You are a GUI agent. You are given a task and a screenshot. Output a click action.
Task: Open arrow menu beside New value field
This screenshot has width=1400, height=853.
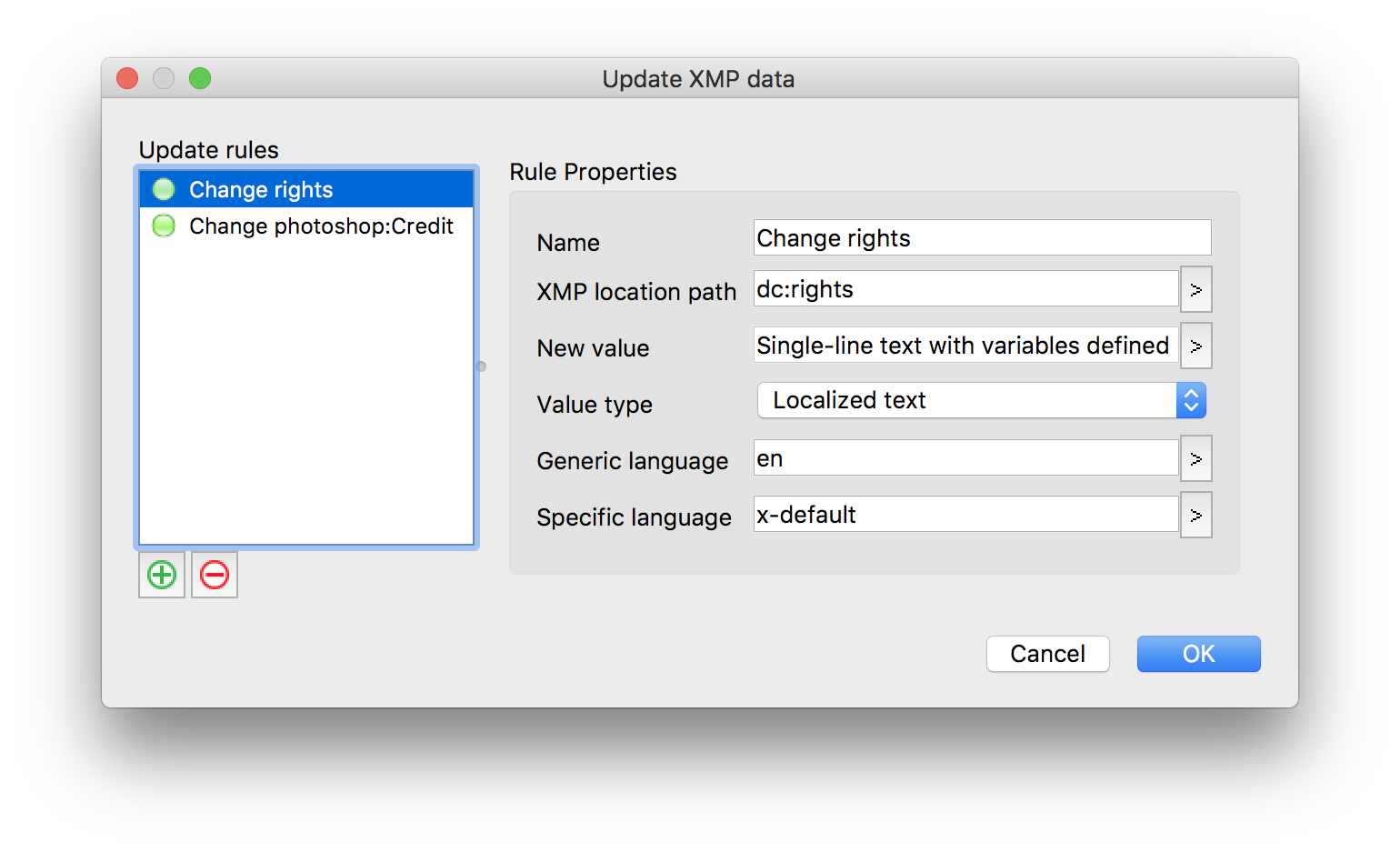[x=1195, y=346]
